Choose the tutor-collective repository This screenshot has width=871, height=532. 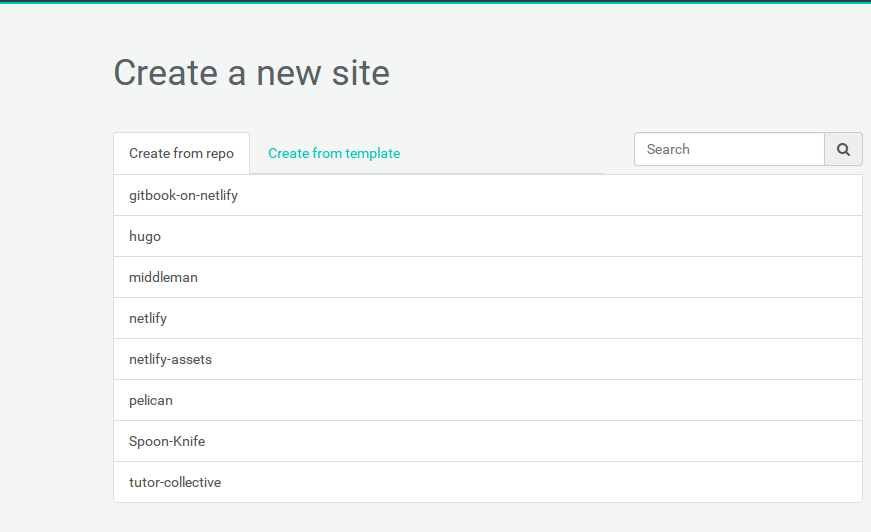488,483
